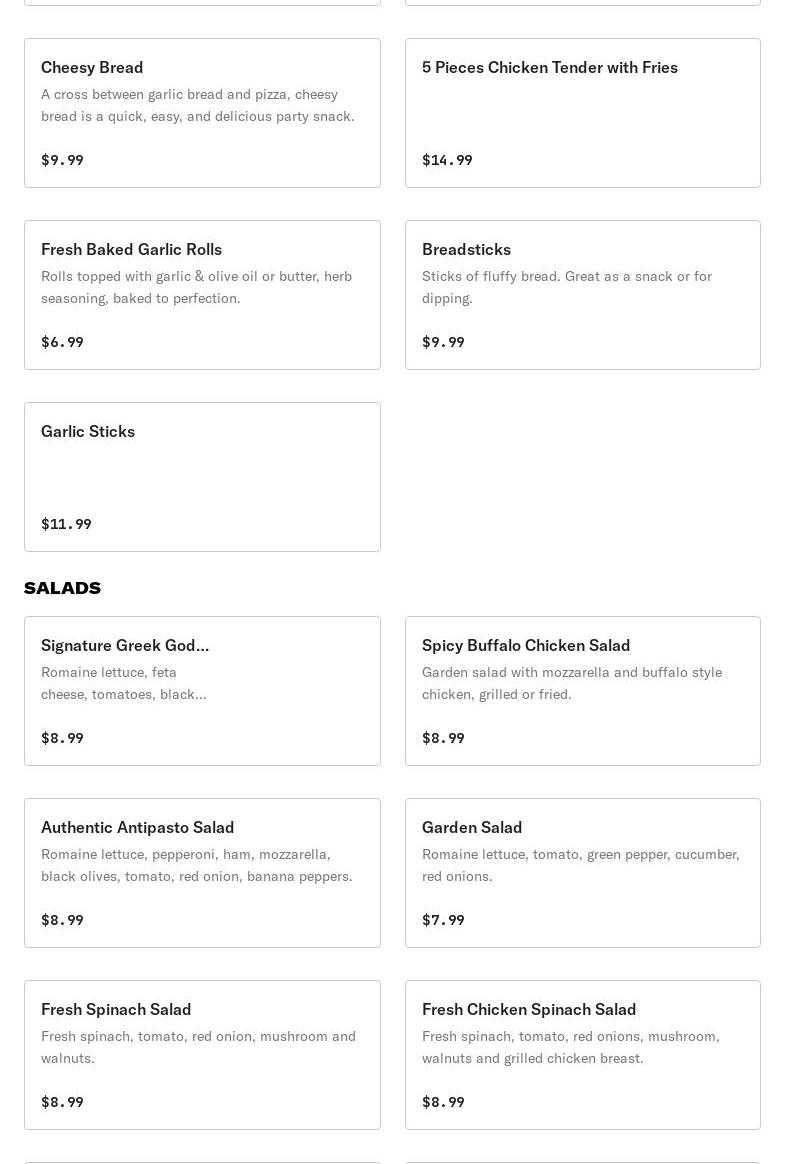
Task: Click the "Sticks of fluffy bread" description
Action: [566, 287]
